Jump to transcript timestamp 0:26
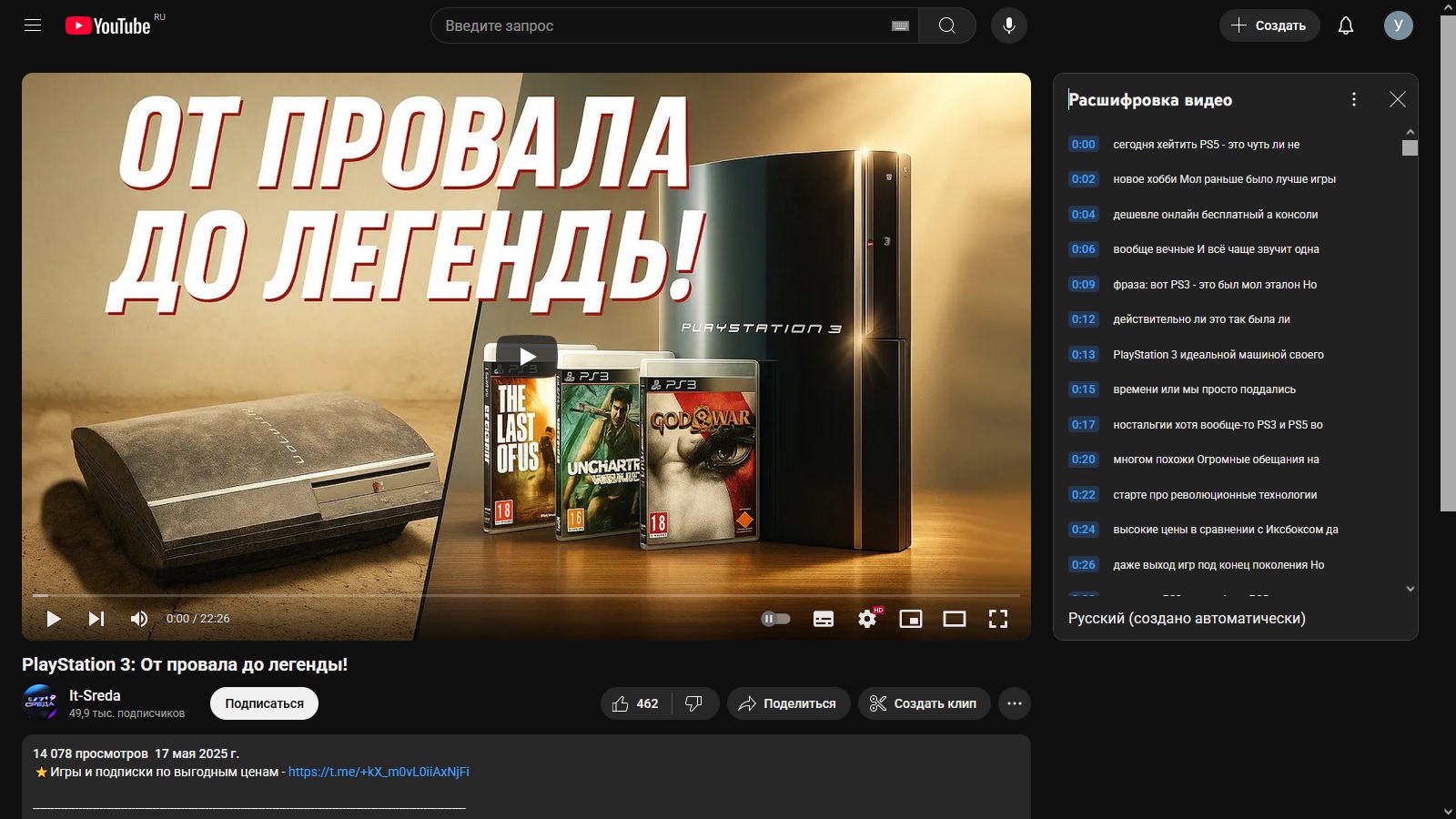 tap(1083, 565)
